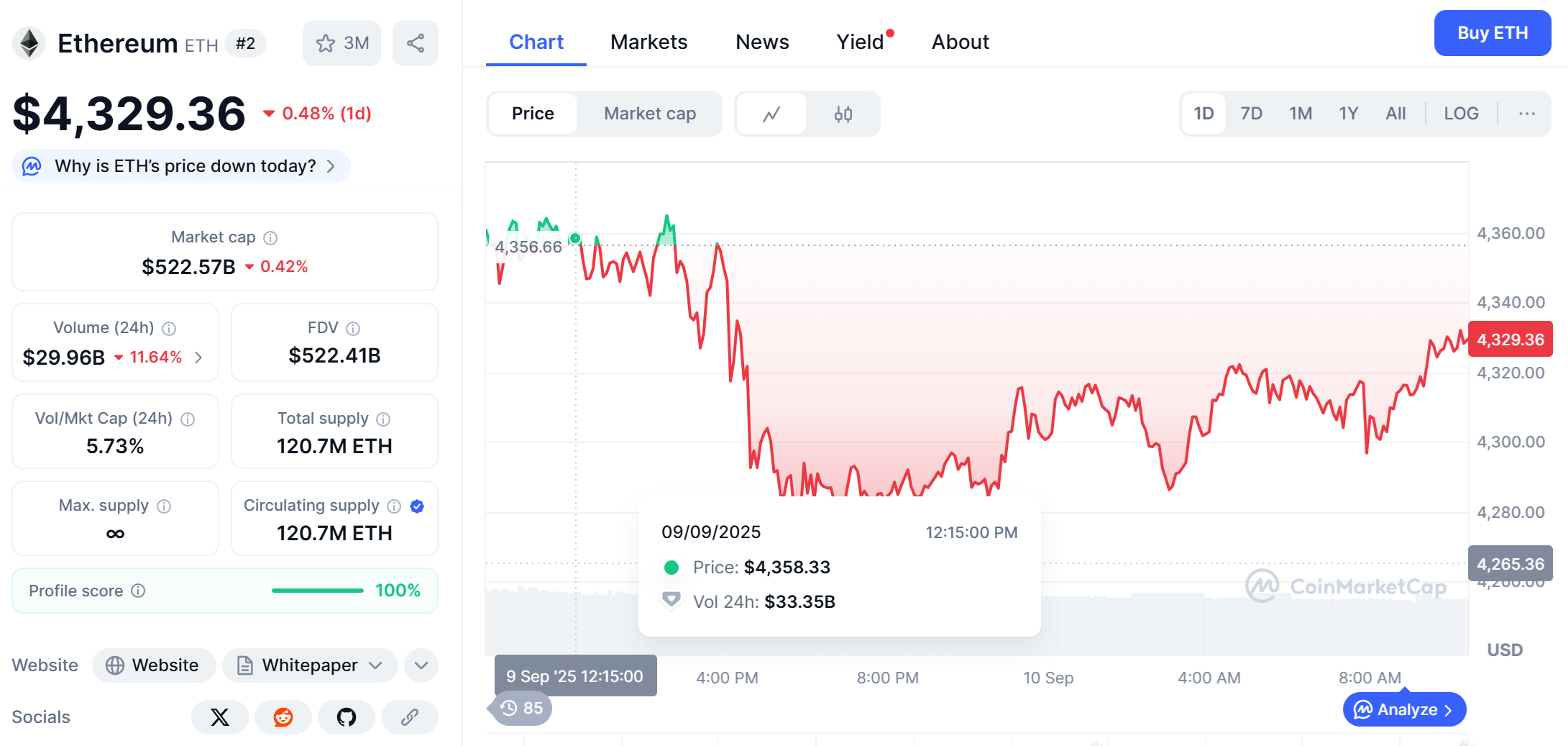The height and width of the screenshot is (746, 1568).
Task: Click the info icon next to Total supply
Action: tap(383, 419)
